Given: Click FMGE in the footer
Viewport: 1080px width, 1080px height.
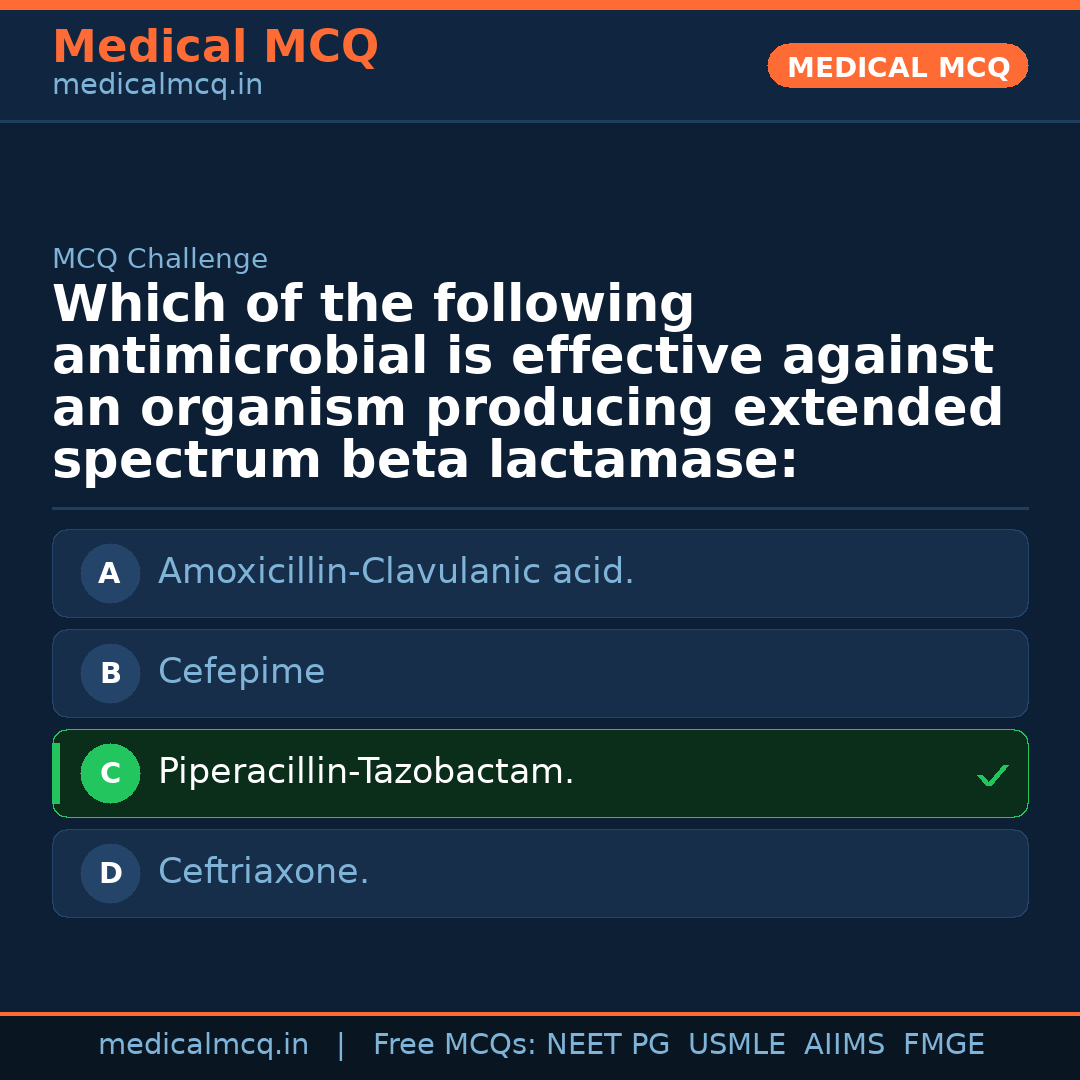Looking at the screenshot, I should point(943,1045).
